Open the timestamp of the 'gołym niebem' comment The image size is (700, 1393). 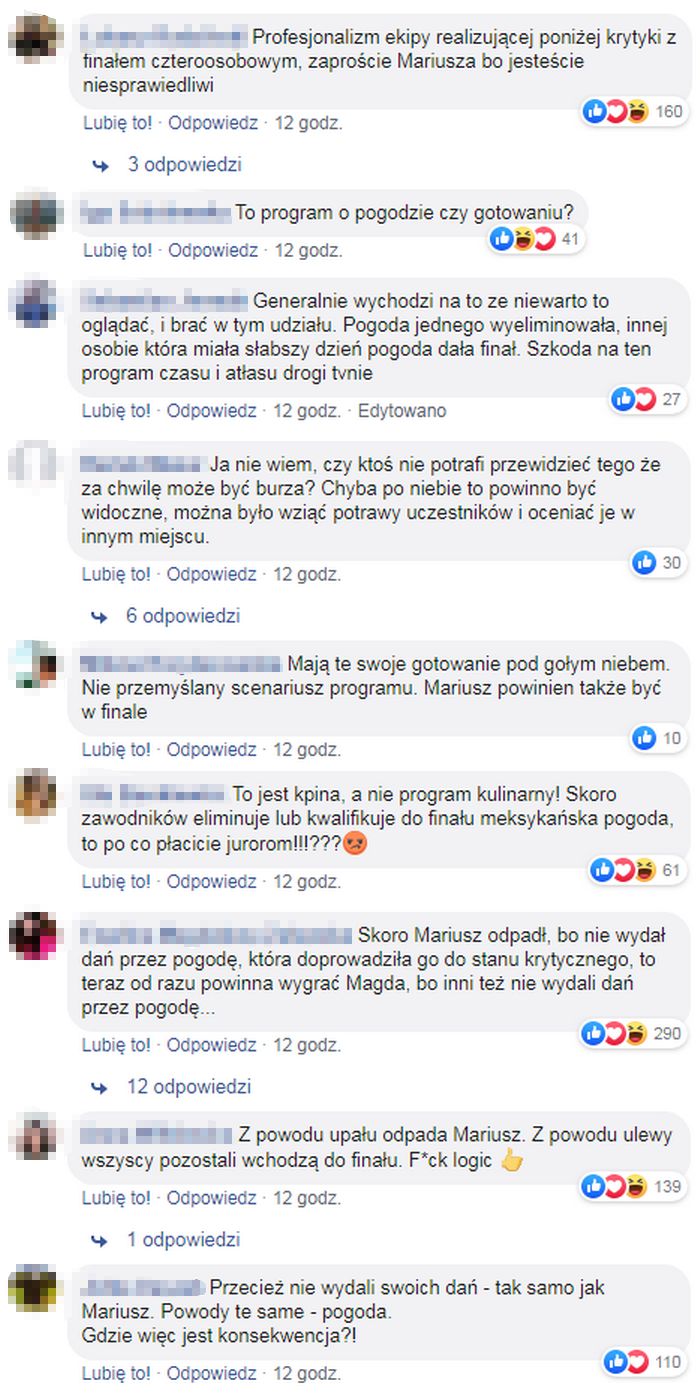click(308, 749)
